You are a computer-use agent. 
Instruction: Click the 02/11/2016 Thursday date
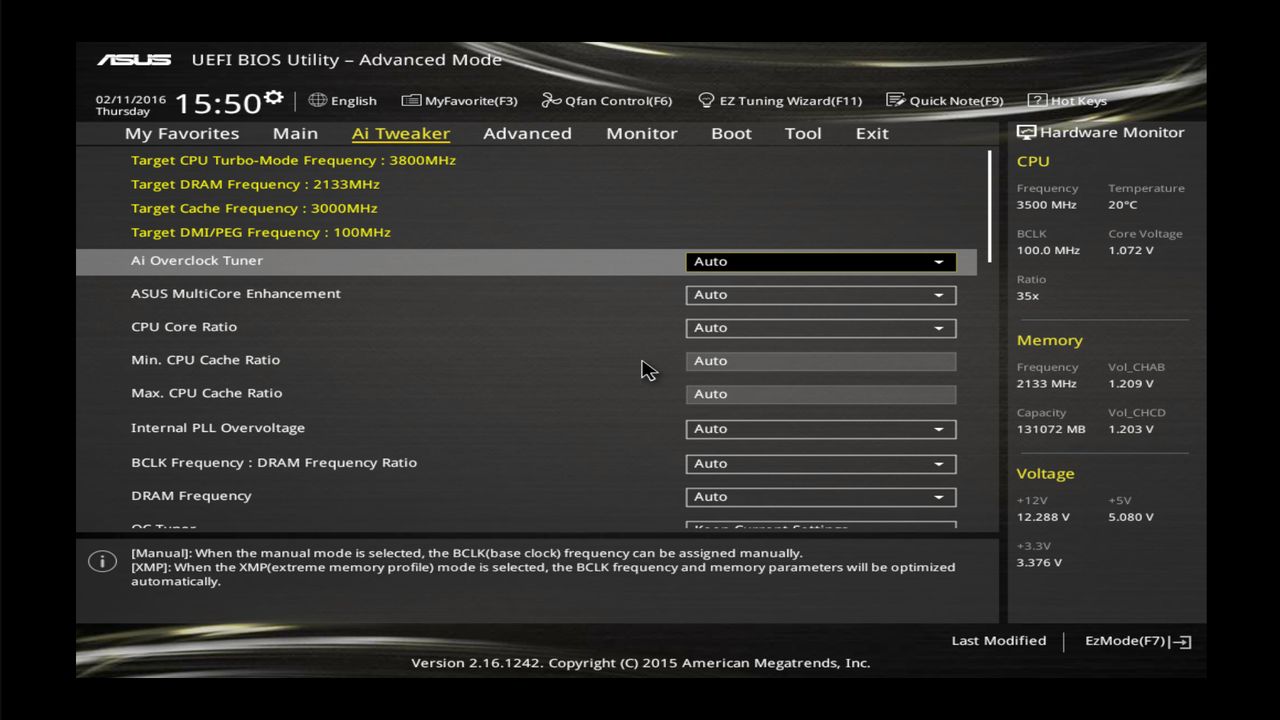(131, 105)
